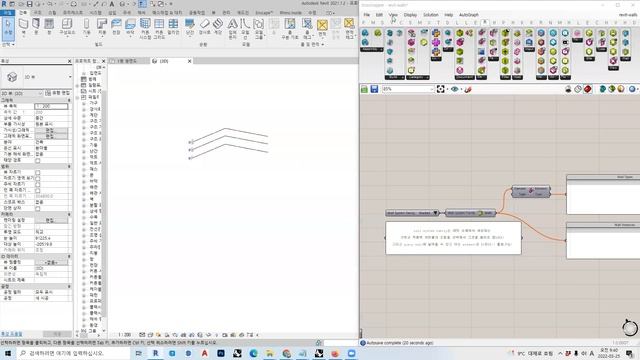640x360 pixels.
Task: Click the Edit Type (유형 편집) button
Action: tap(58, 93)
